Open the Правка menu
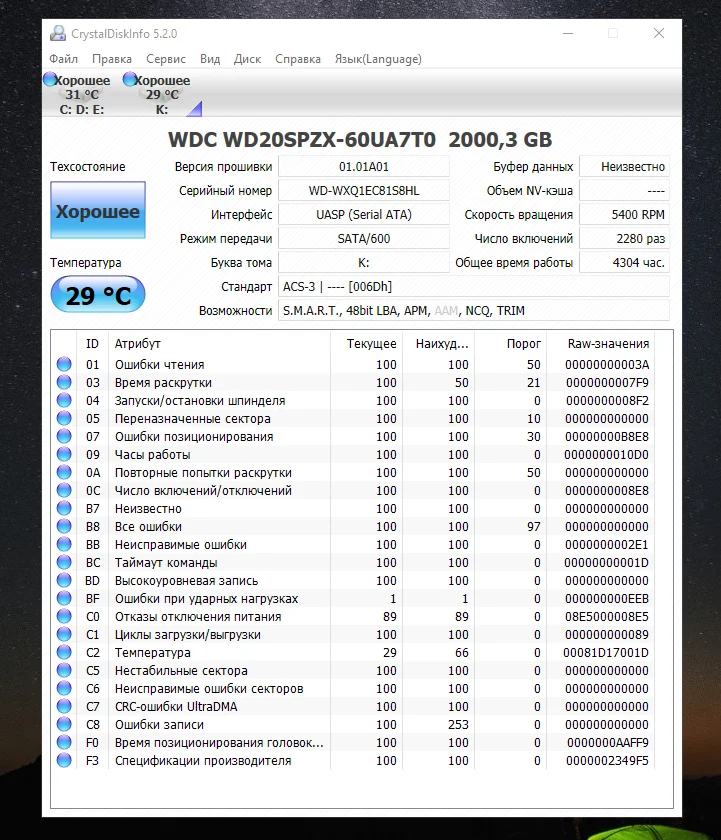This screenshot has width=721, height=840. [x=111, y=59]
